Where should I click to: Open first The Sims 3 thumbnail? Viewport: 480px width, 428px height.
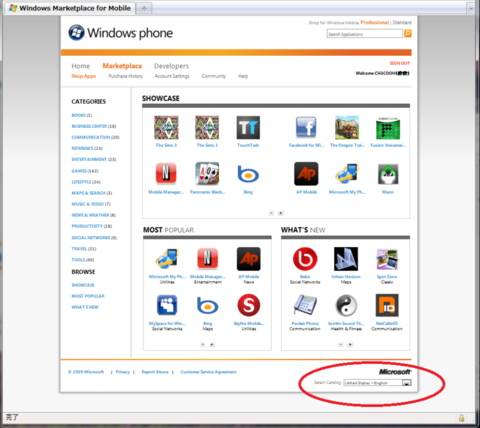click(x=166, y=128)
